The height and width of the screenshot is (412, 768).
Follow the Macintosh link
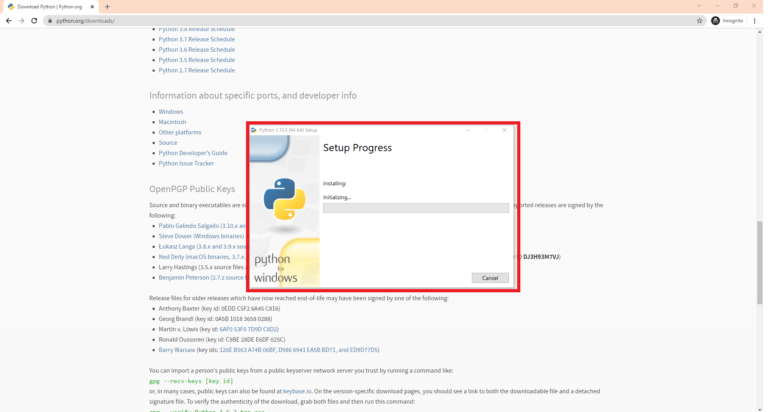click(x=172, y=122)
